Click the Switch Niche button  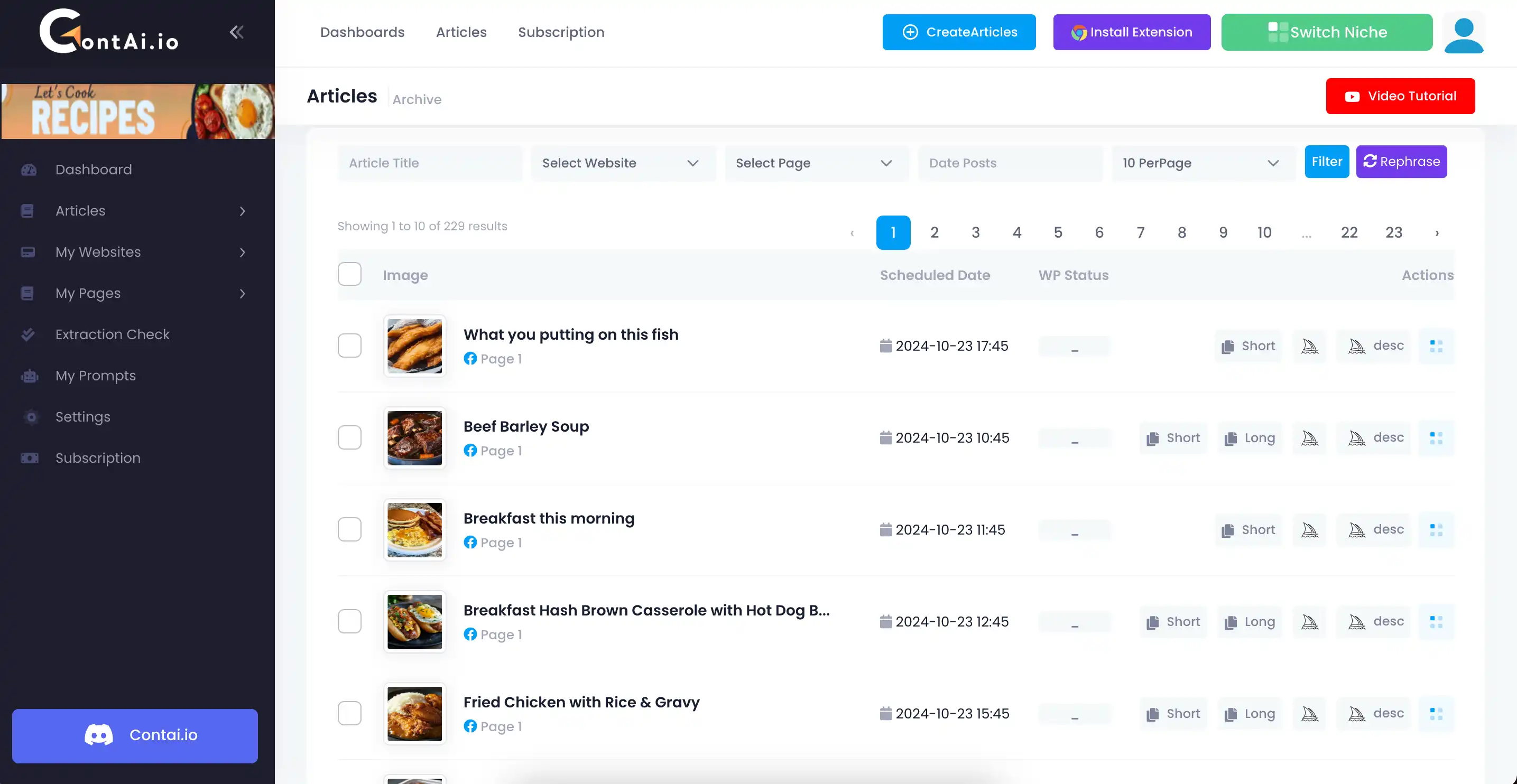1326,32
